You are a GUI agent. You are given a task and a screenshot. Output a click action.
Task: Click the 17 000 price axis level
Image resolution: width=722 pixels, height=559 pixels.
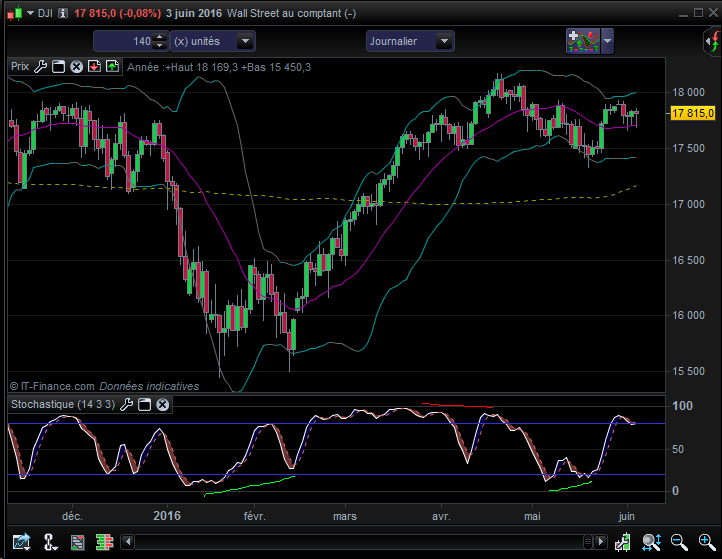point(688,204)
